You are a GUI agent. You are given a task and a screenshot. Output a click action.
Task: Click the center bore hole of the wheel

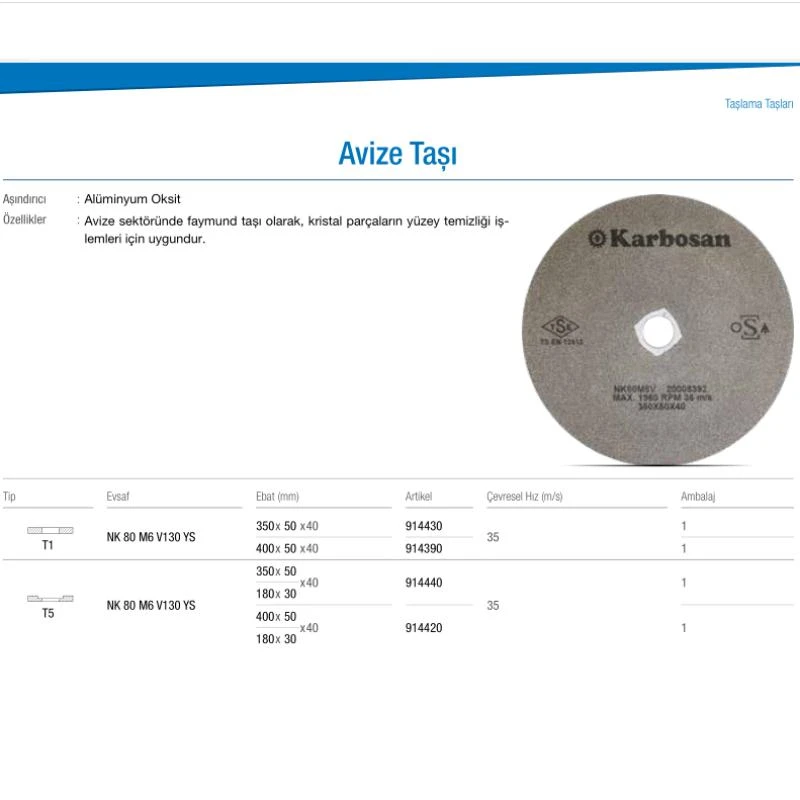tap(658, 331)
